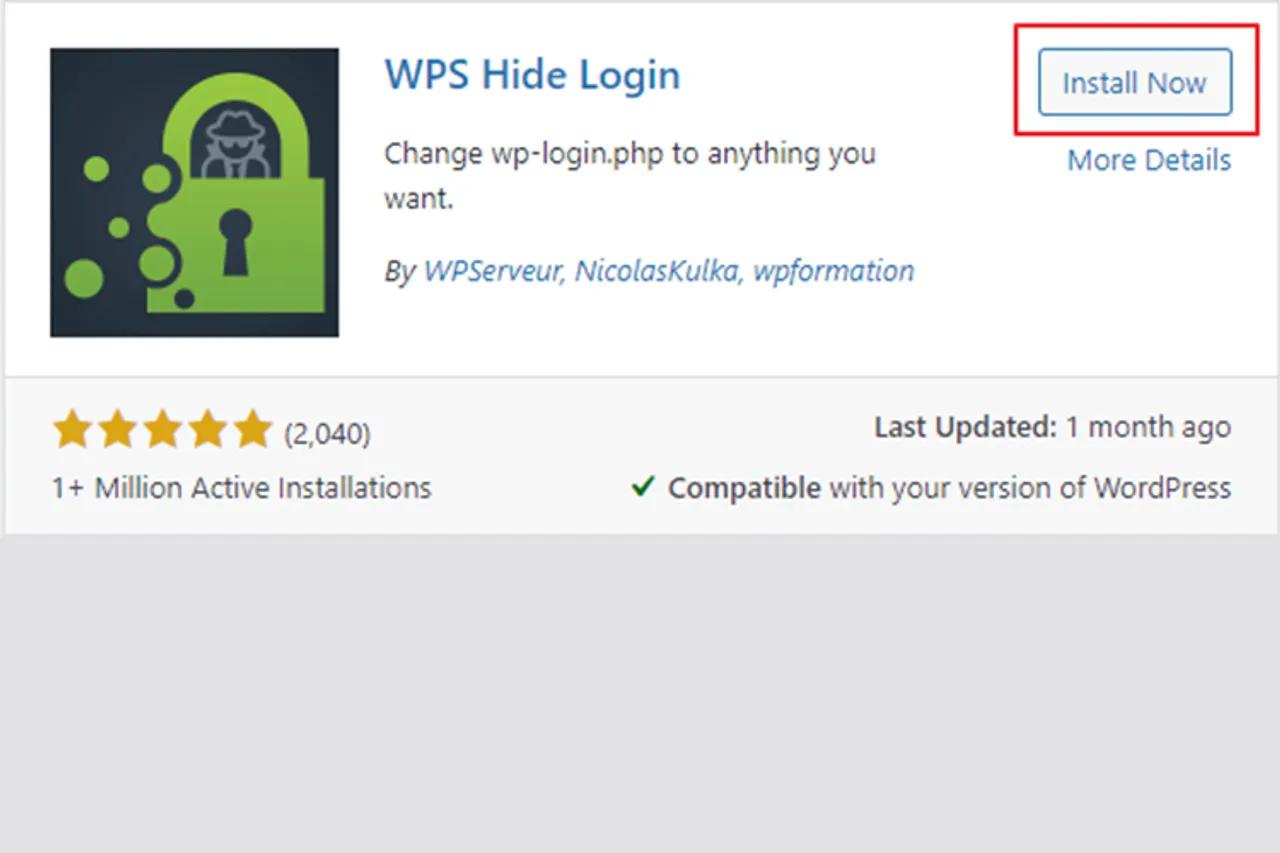Click the keyhole on the padlock image
The height and width of the screenshot is (853, 1280).
point(235,241)
